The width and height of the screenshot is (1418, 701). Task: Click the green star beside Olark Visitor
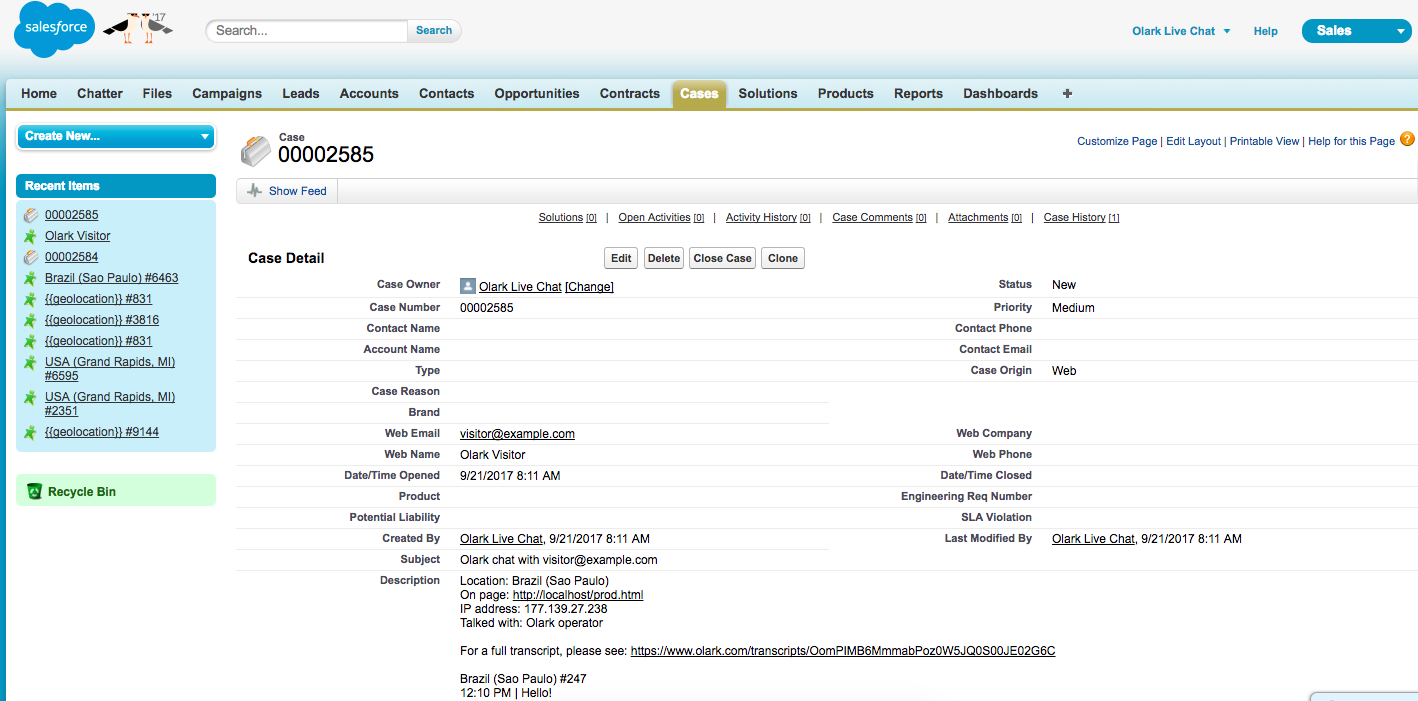[x=32, y=235]
